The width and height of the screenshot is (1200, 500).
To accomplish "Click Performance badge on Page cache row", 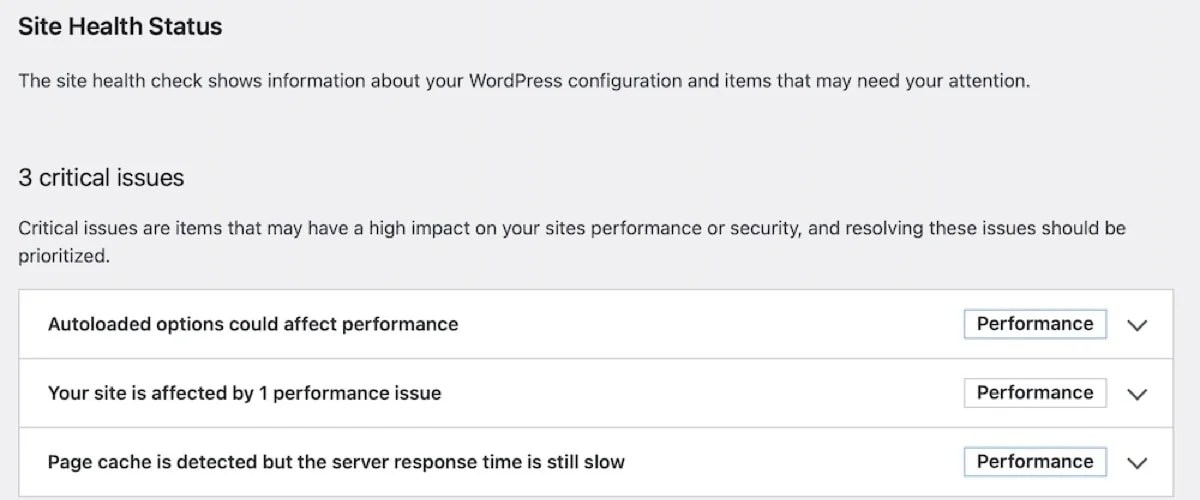I will 1035,462.
